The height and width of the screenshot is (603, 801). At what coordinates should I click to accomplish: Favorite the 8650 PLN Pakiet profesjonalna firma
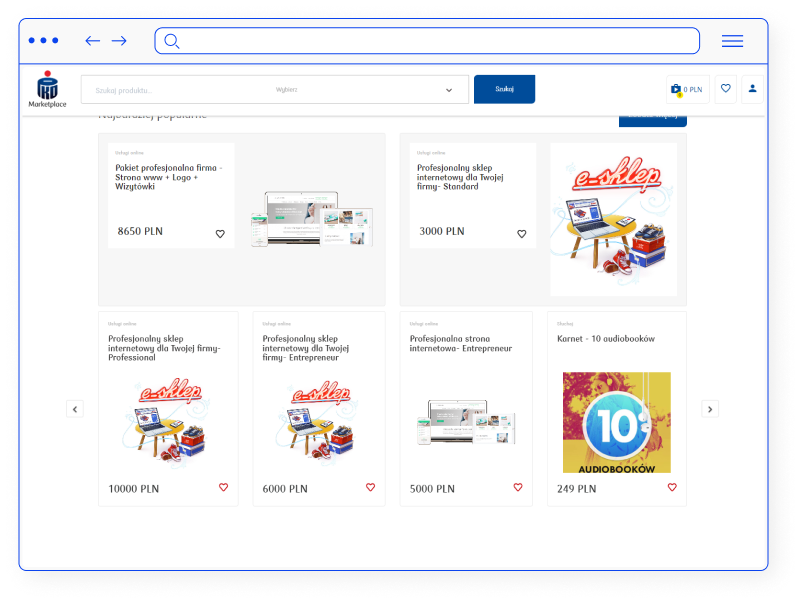220,234
